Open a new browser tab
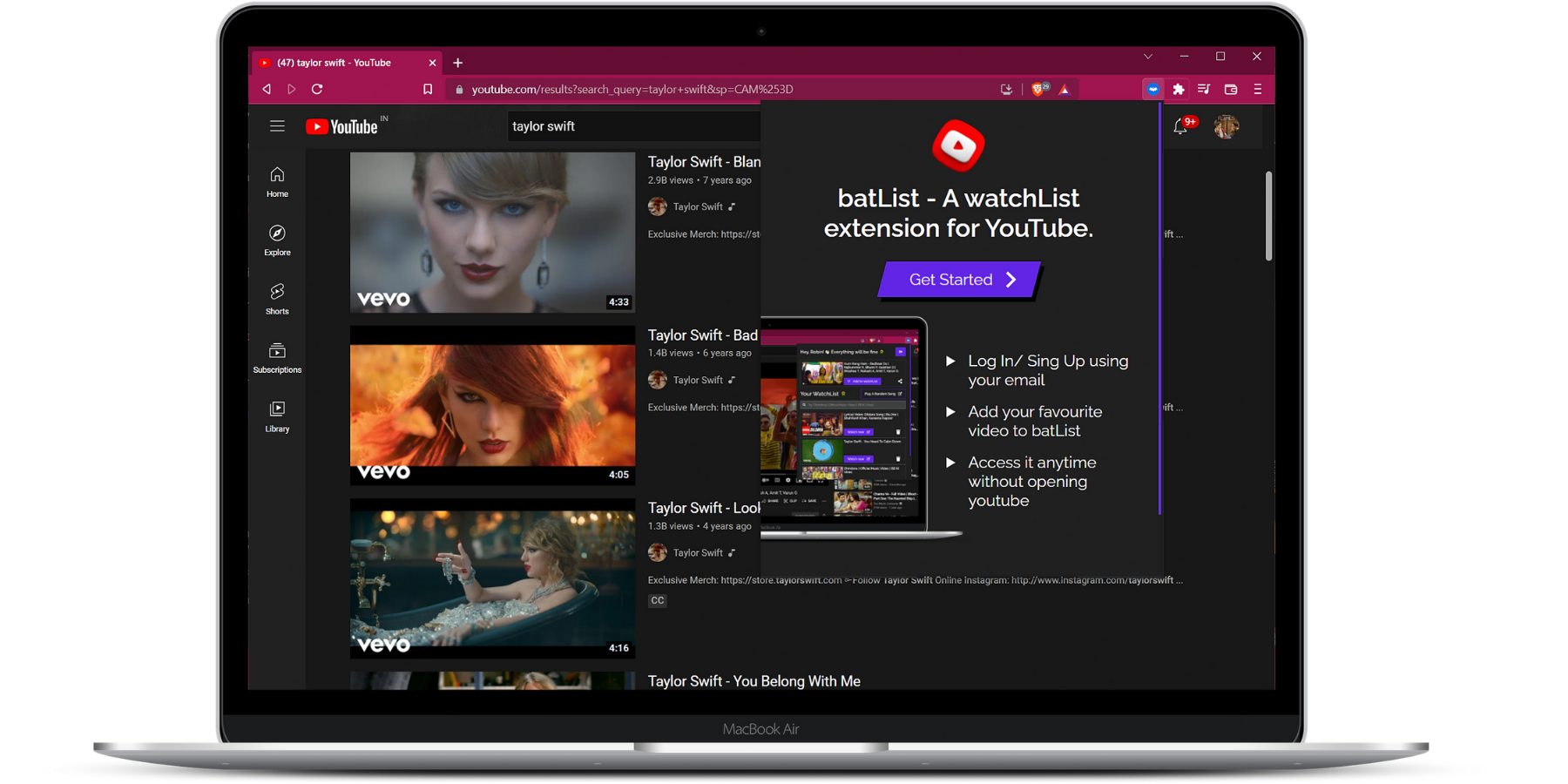1568x784 pixels. (457, 63)
